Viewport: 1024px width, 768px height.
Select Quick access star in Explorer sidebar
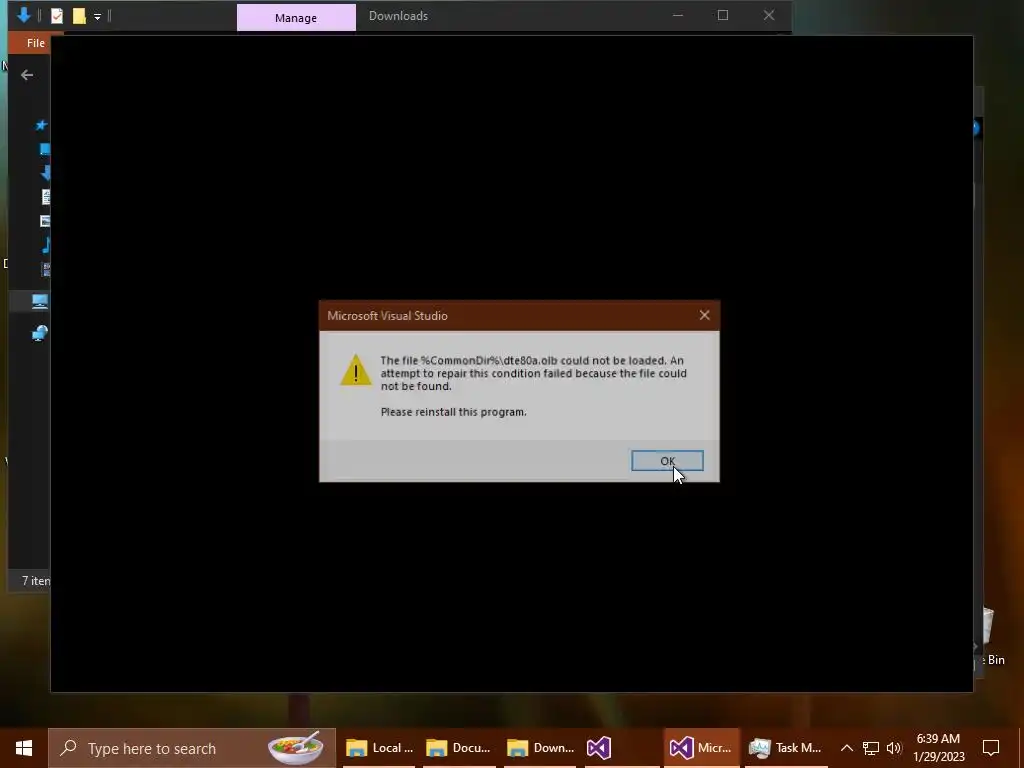pos(41,125)
